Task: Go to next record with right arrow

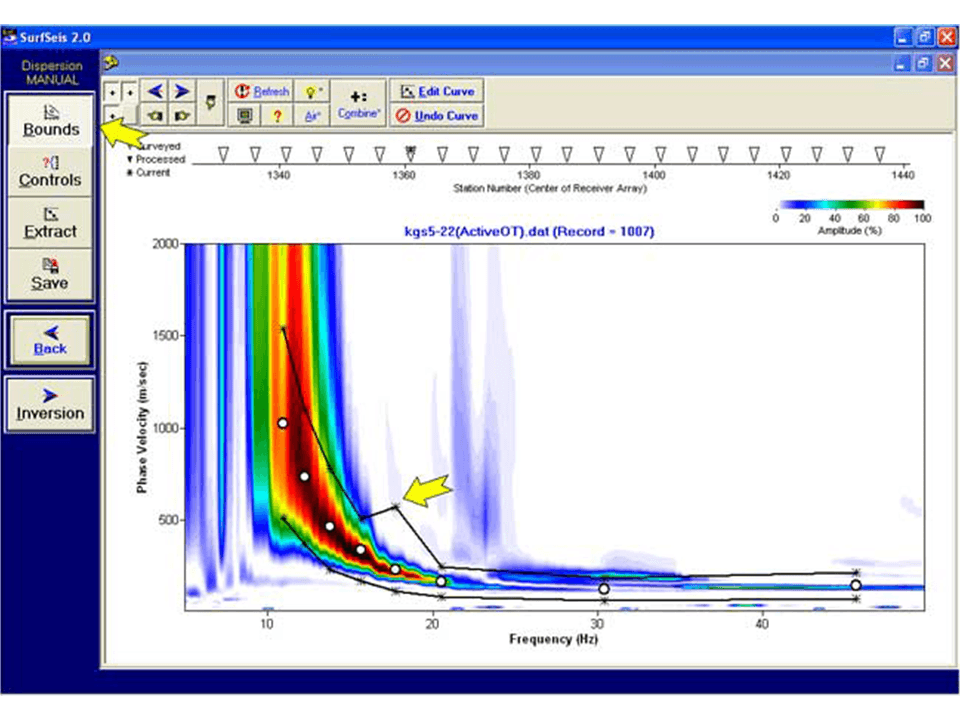Action: click(x=182, y=91)
